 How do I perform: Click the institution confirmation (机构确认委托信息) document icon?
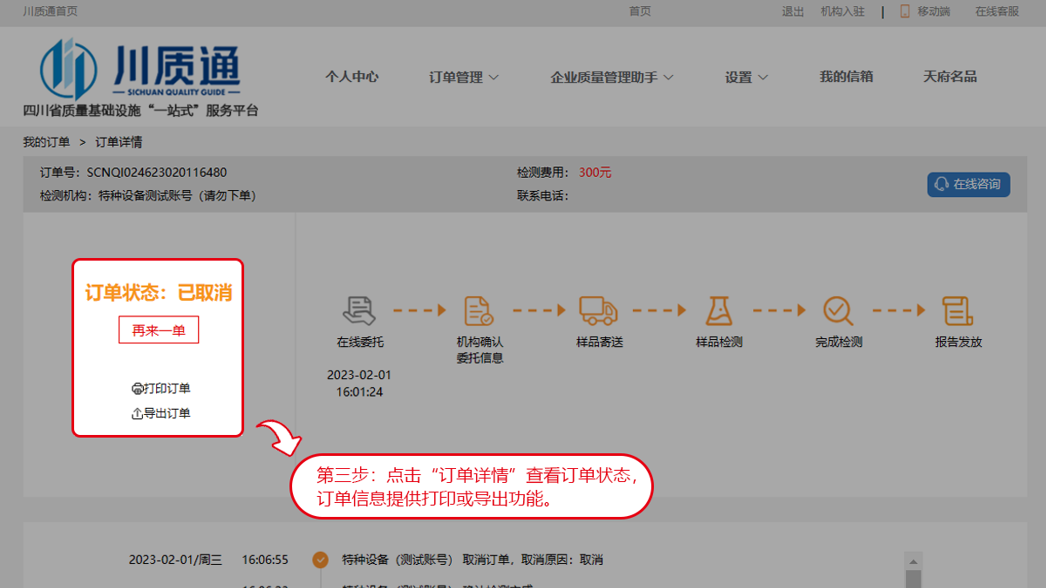pos(479,310)
